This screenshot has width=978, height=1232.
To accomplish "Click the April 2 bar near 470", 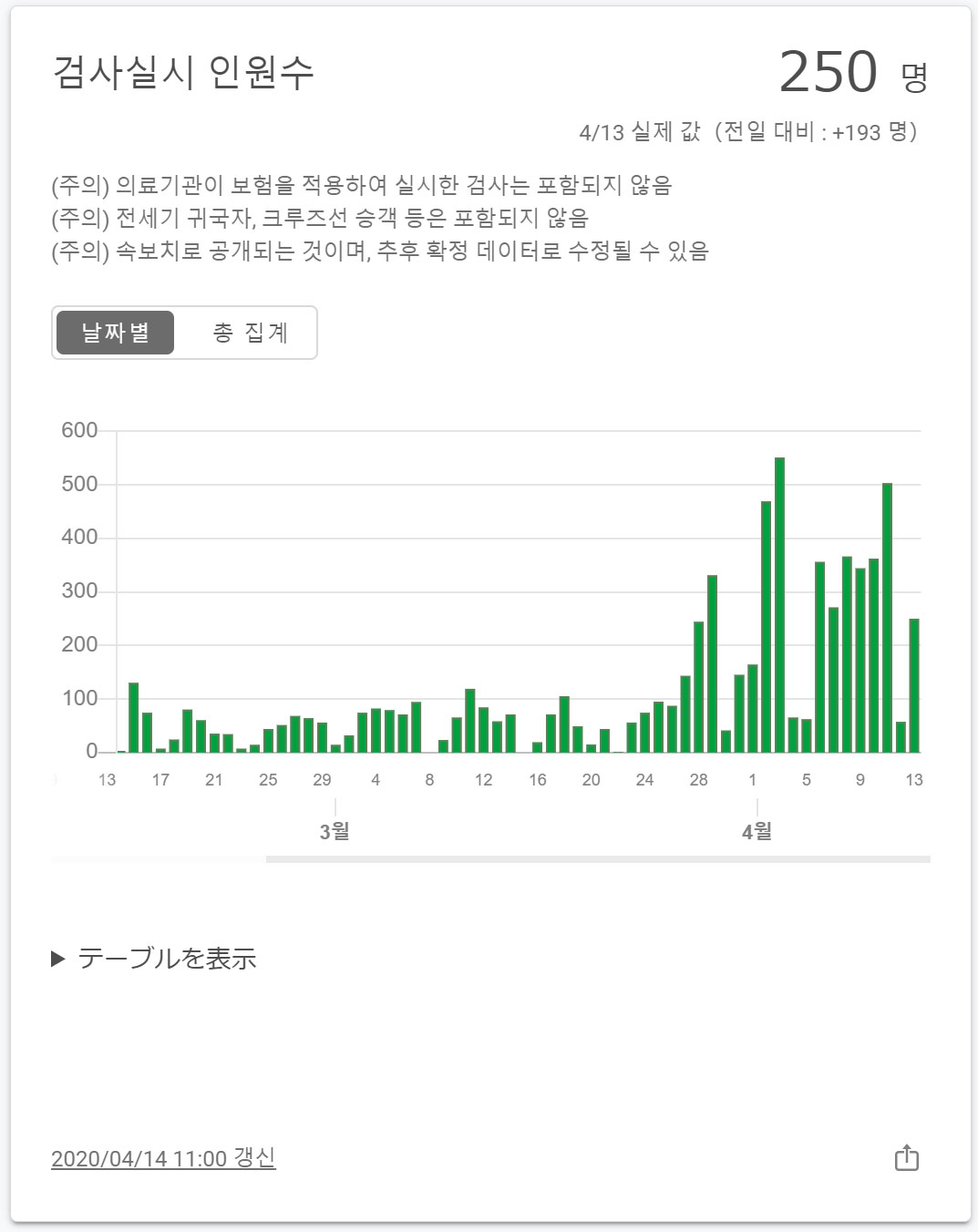I will (x=766, y=627).
